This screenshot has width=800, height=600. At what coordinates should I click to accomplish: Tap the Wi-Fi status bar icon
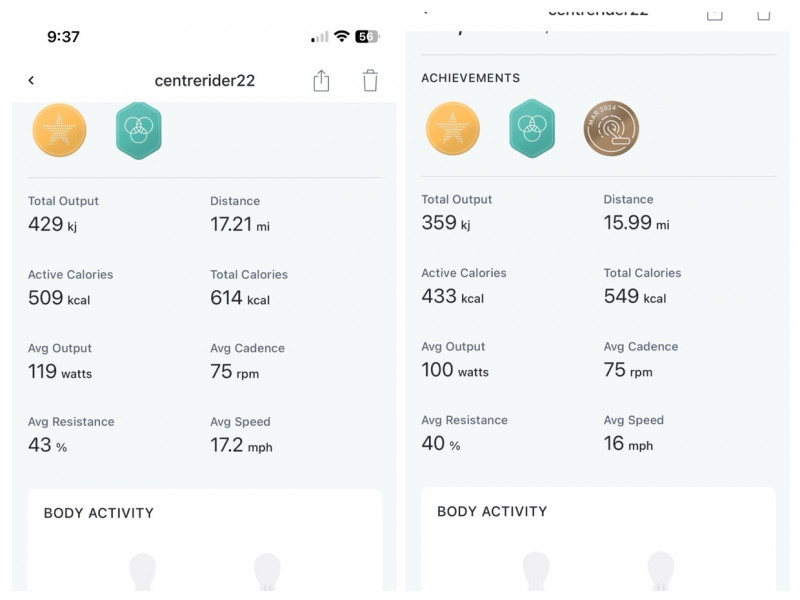tap(341, 37)
